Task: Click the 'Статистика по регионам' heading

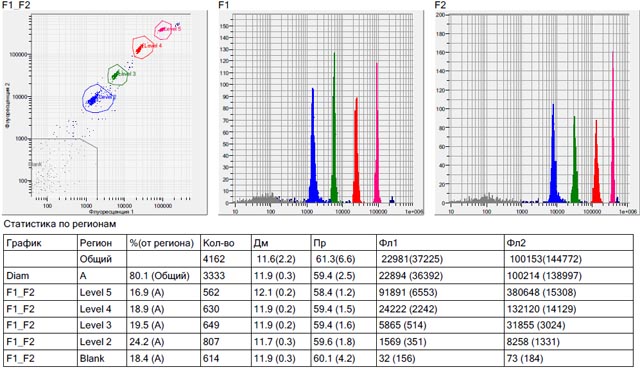Action: [x=60, y=224]
